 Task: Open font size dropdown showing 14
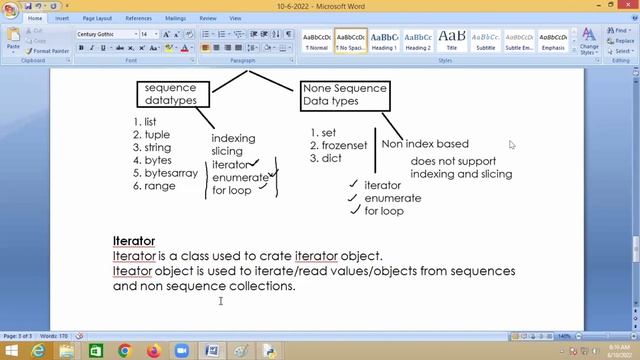156,34
